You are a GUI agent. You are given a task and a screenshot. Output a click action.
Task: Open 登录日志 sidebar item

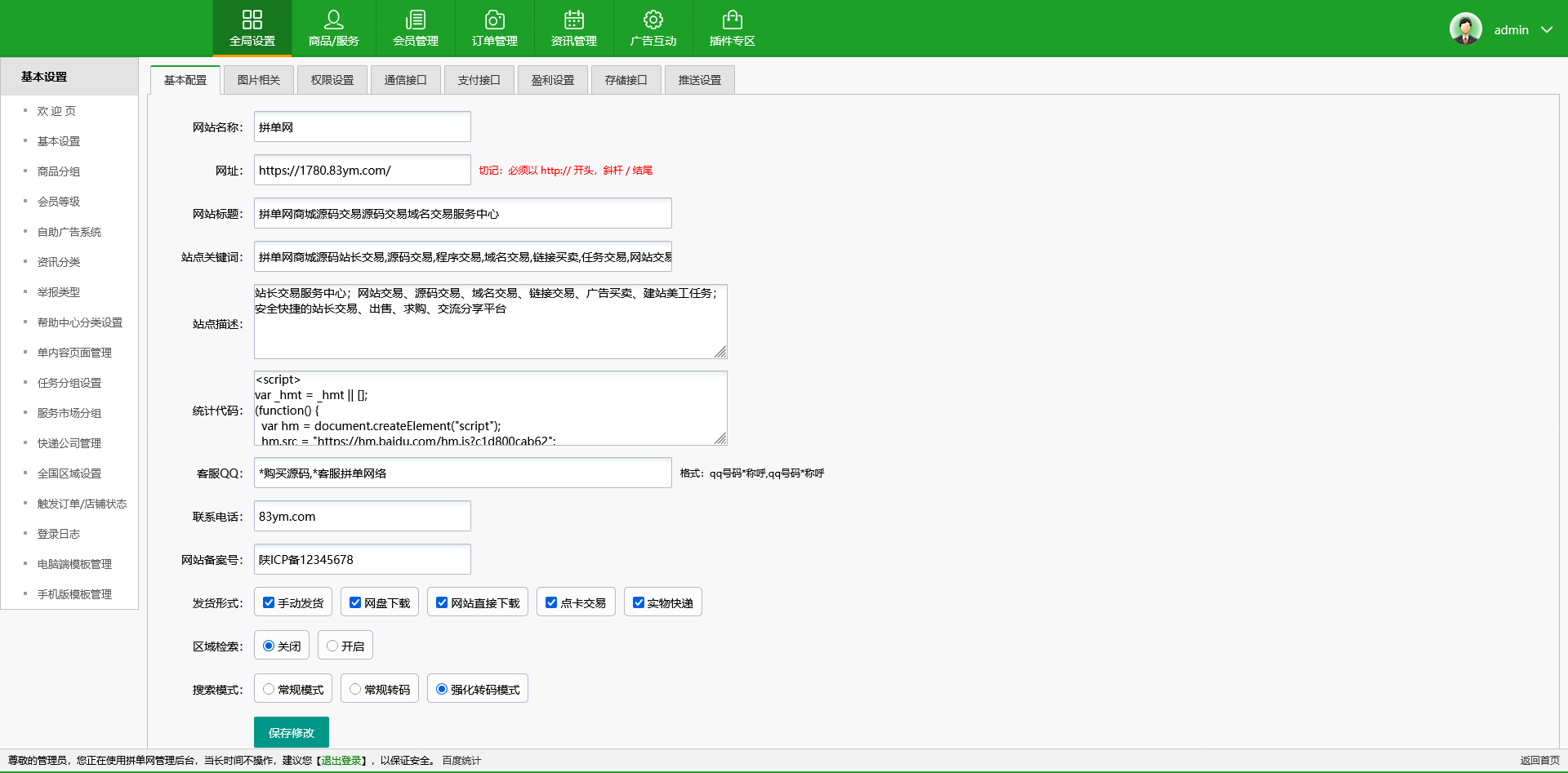tap(59, 534)
